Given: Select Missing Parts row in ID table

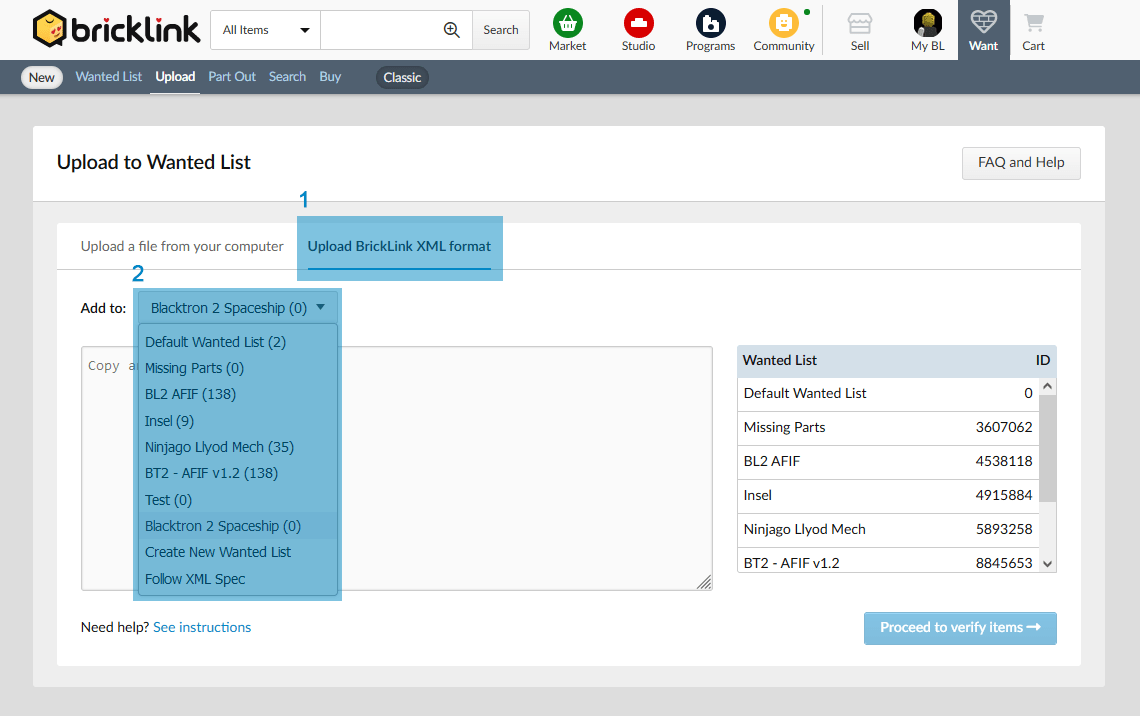Looking at the screenshot, I should tap(888, 427).
